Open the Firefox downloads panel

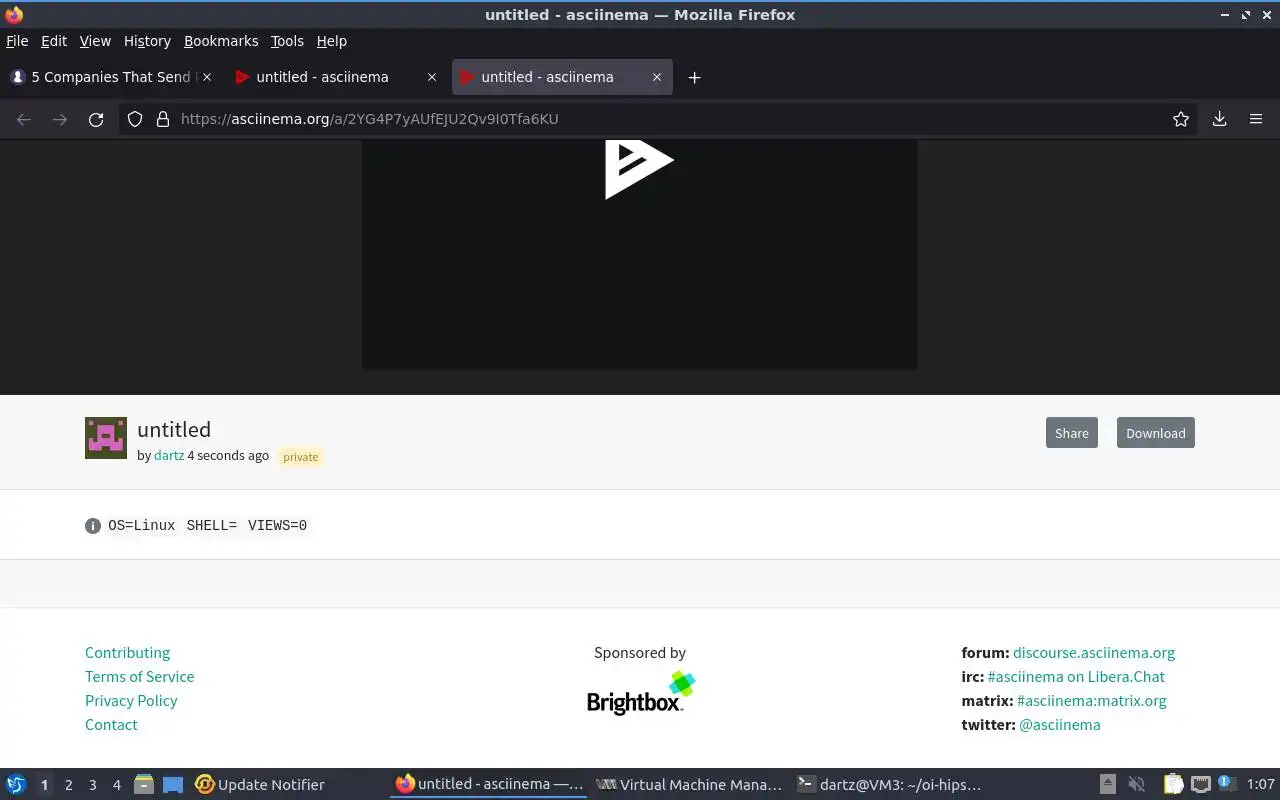[x=1219, y=119]
